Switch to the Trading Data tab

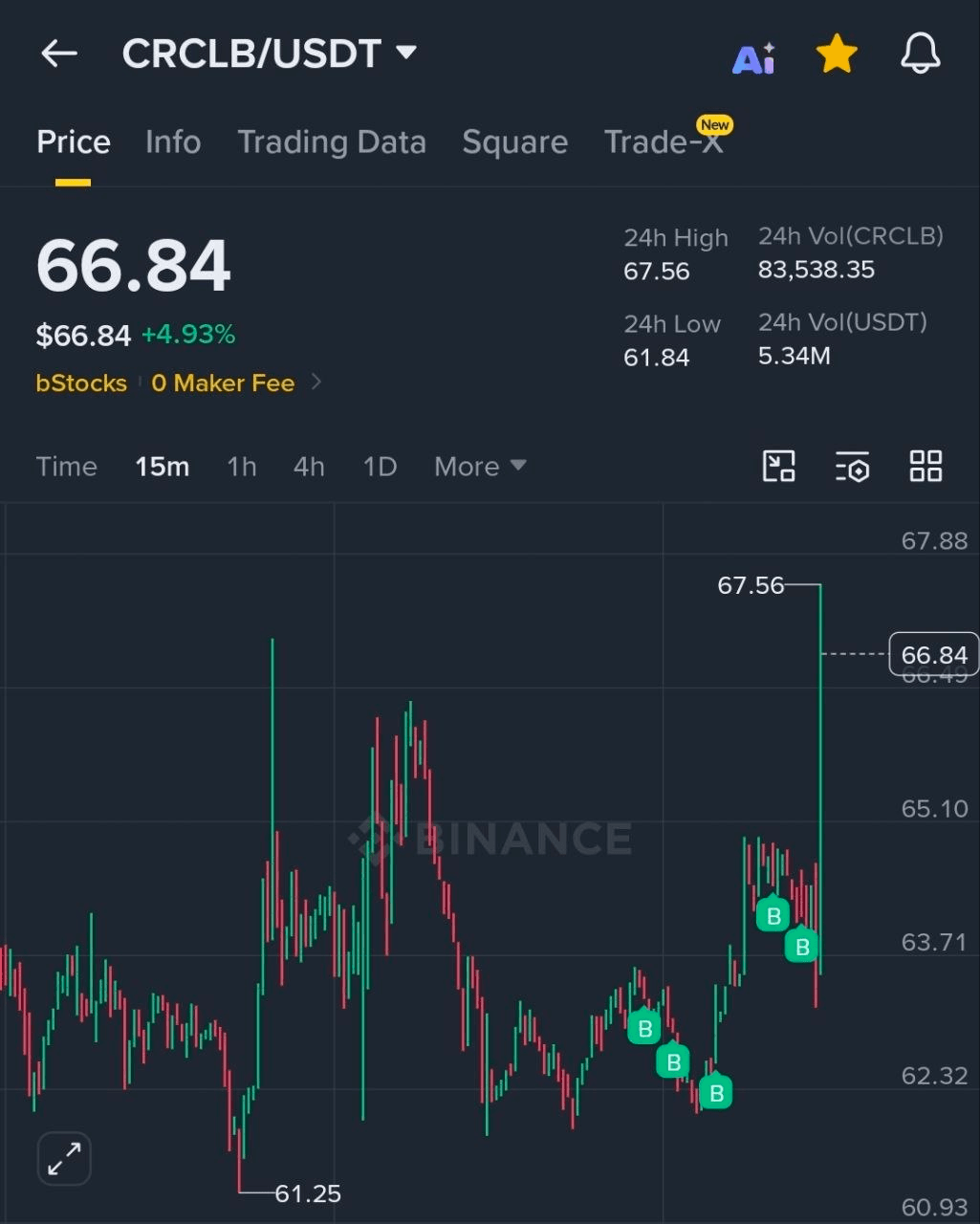pos(332,142)
